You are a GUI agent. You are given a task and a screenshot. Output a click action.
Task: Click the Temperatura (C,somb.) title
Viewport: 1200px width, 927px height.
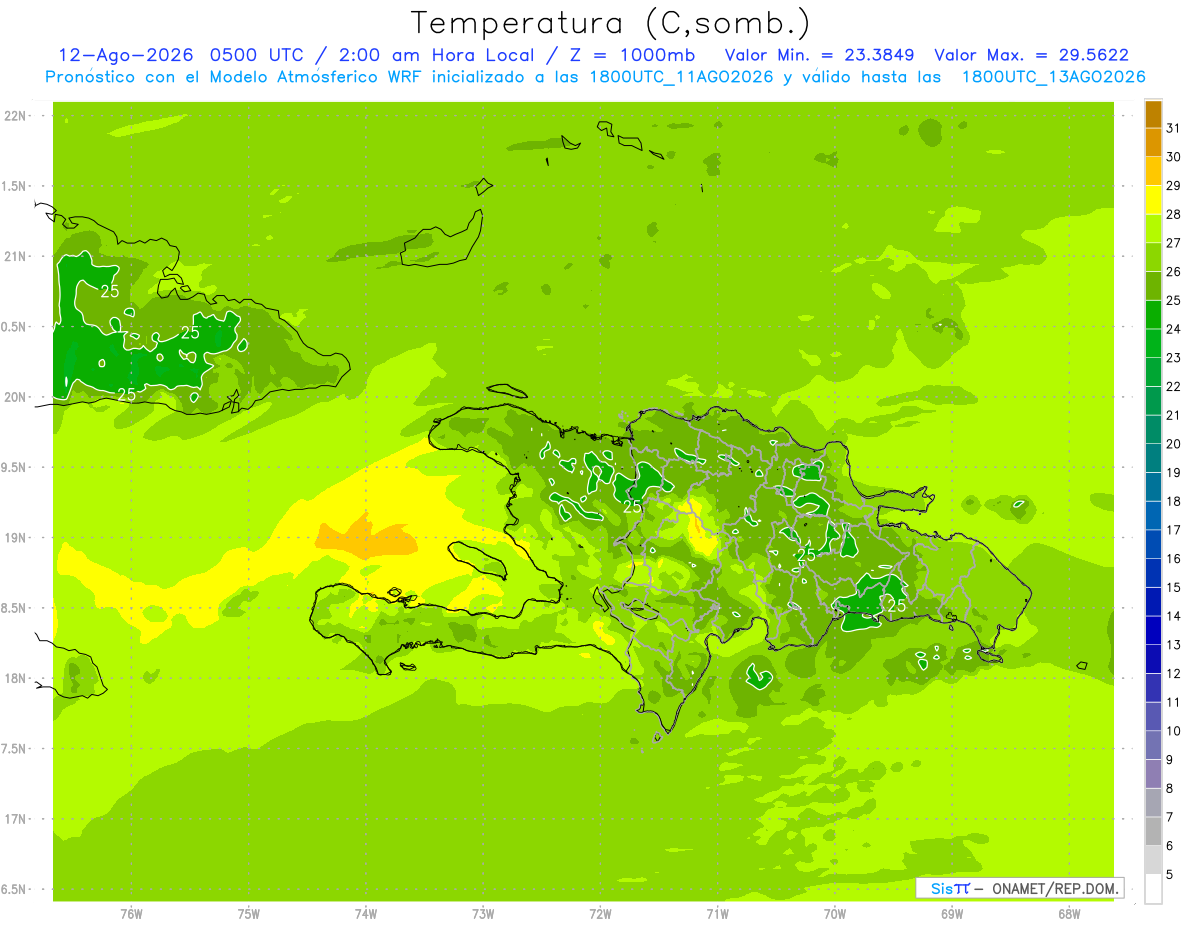pyautogui.click(x=610, y=22)
